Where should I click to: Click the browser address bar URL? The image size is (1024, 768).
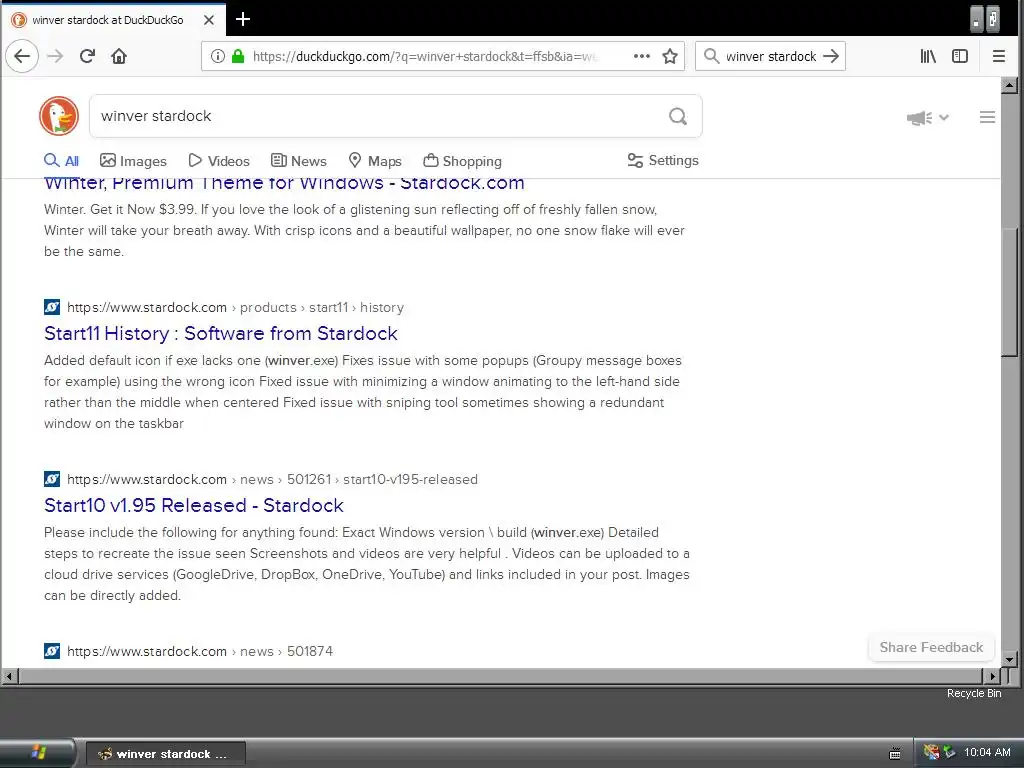(x=424, y=56)
